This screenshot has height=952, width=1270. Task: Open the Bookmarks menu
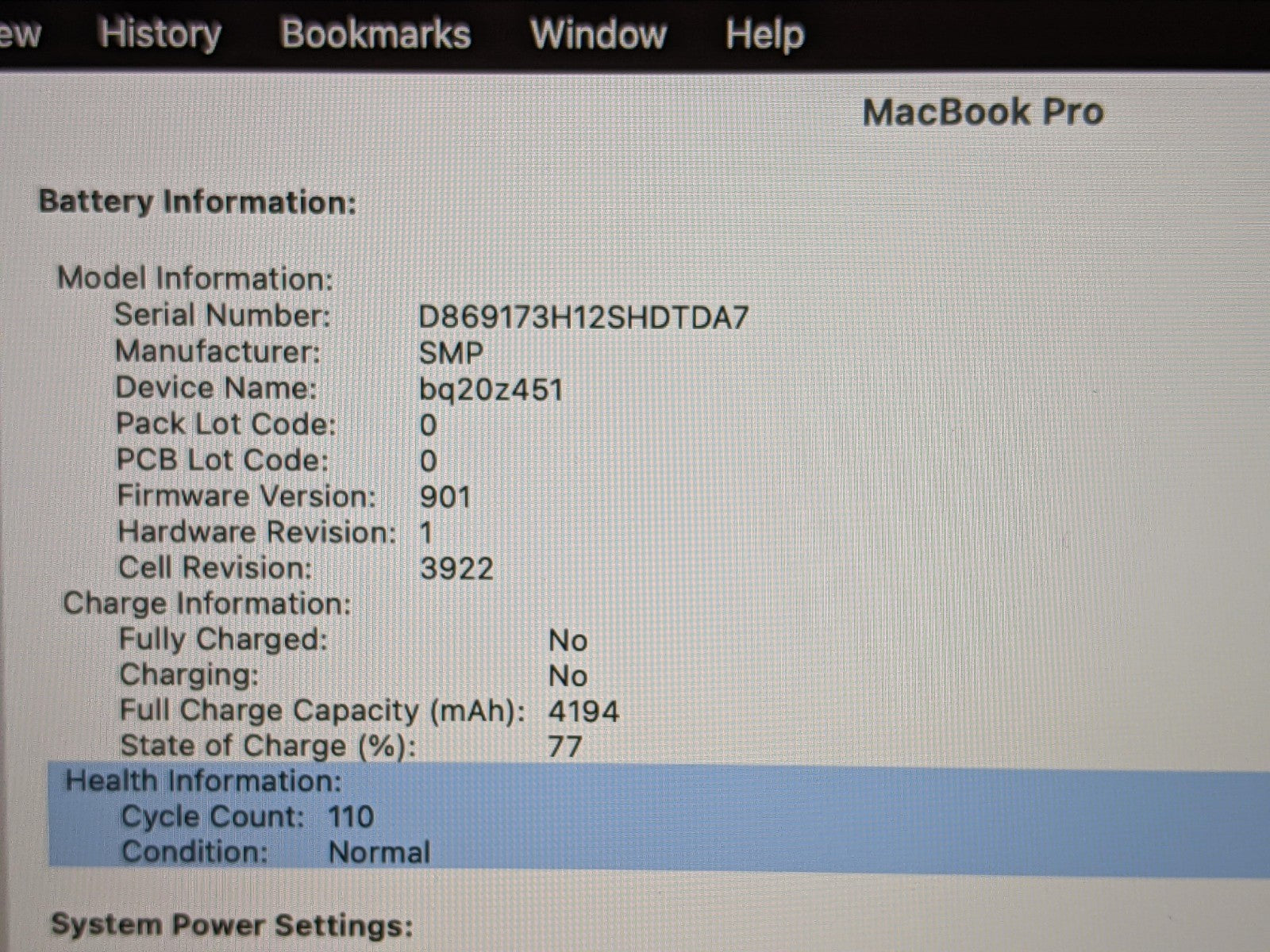375,34
